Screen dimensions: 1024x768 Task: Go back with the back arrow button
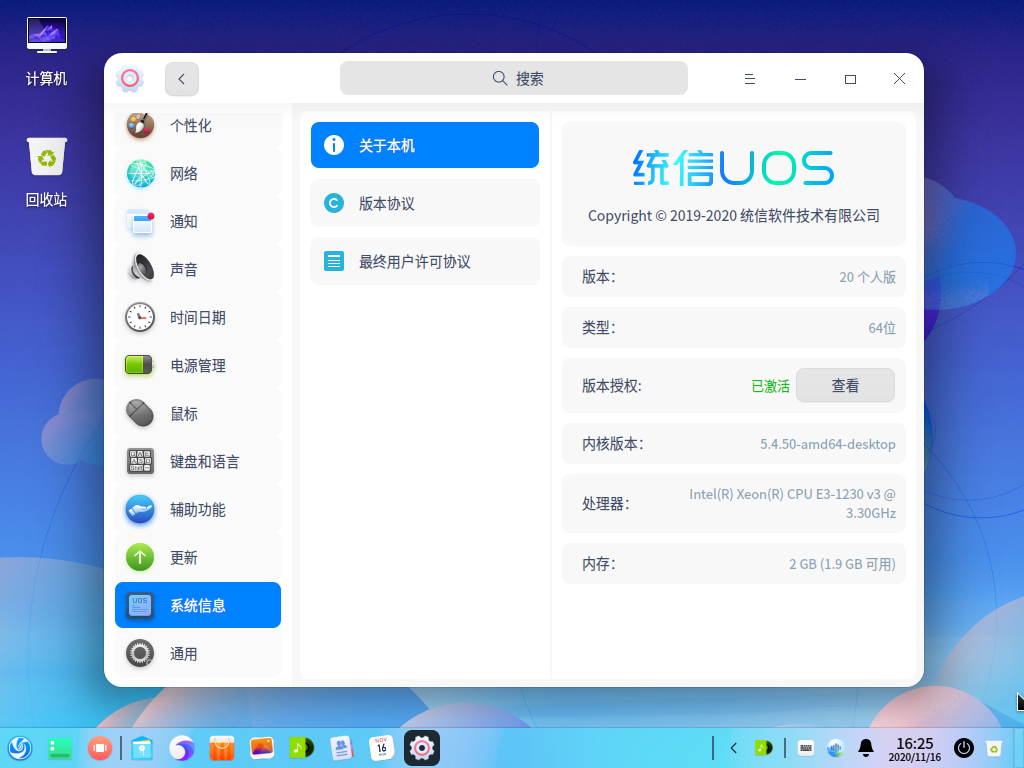[x=182, y=79]
